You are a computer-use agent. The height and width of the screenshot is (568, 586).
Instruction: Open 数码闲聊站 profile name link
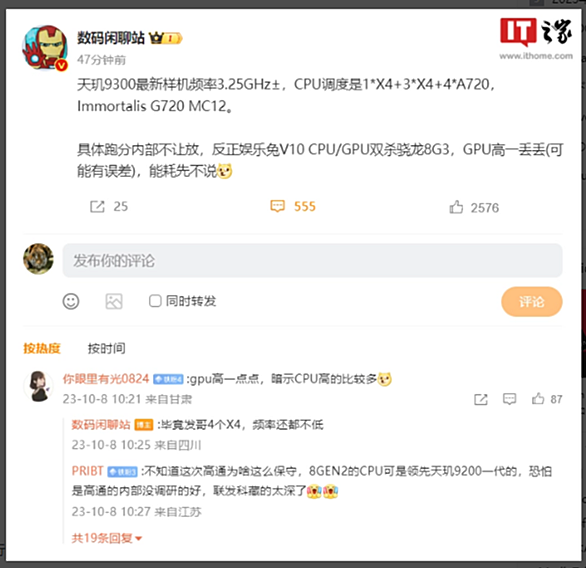(x=111, y=38)
